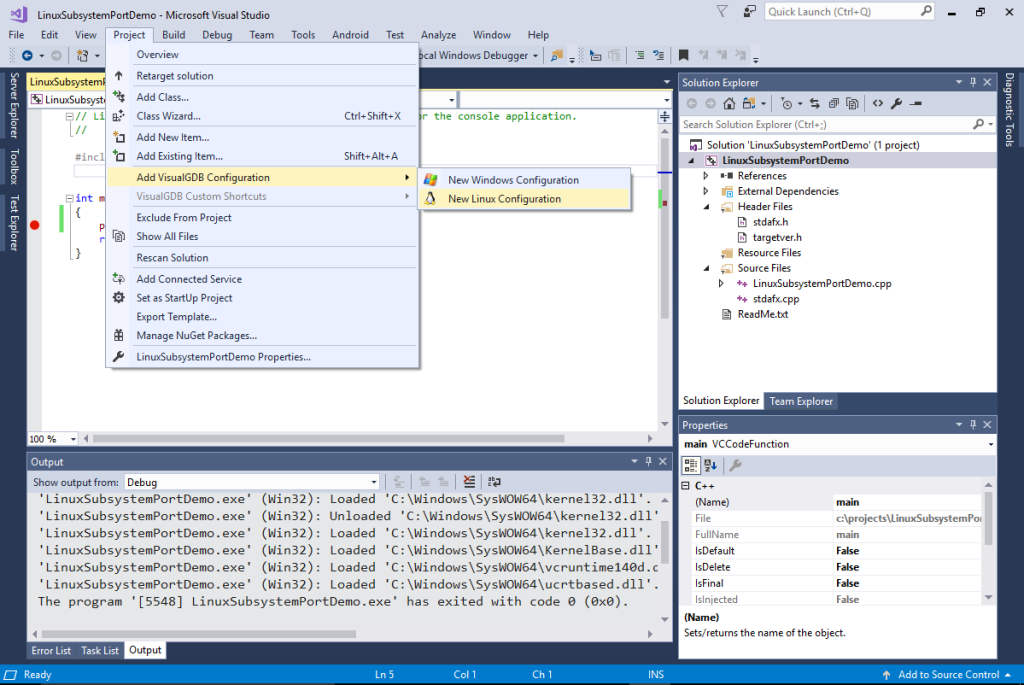
Task: Toggle the breakpoint in the editor margin
Action: point(34,226)
